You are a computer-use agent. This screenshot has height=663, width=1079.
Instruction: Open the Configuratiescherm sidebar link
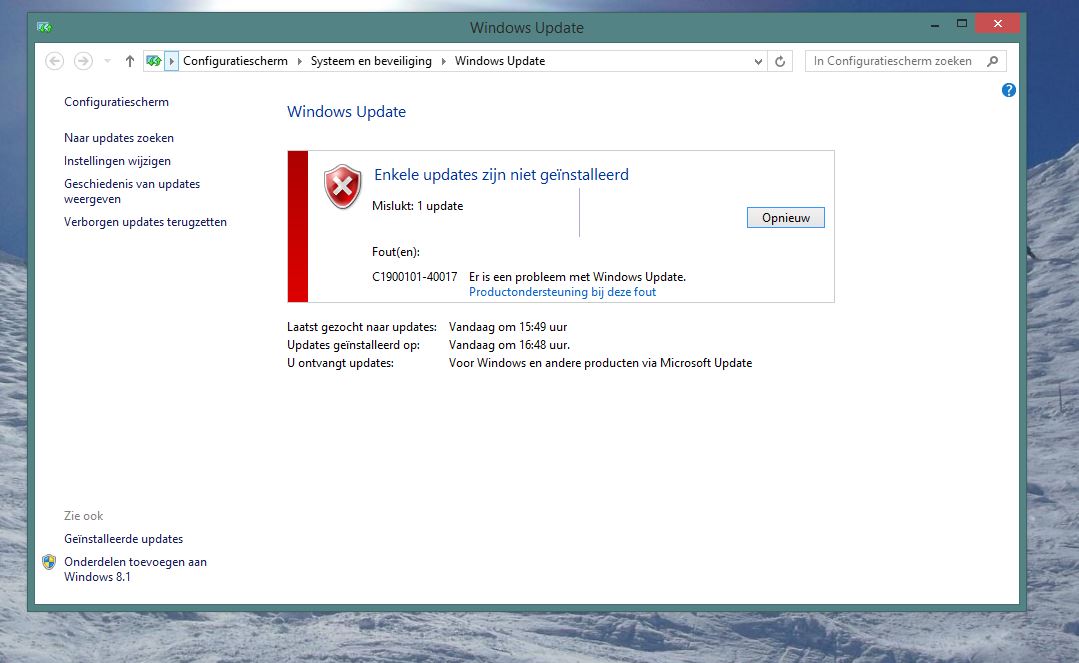[x=116, y=102]
